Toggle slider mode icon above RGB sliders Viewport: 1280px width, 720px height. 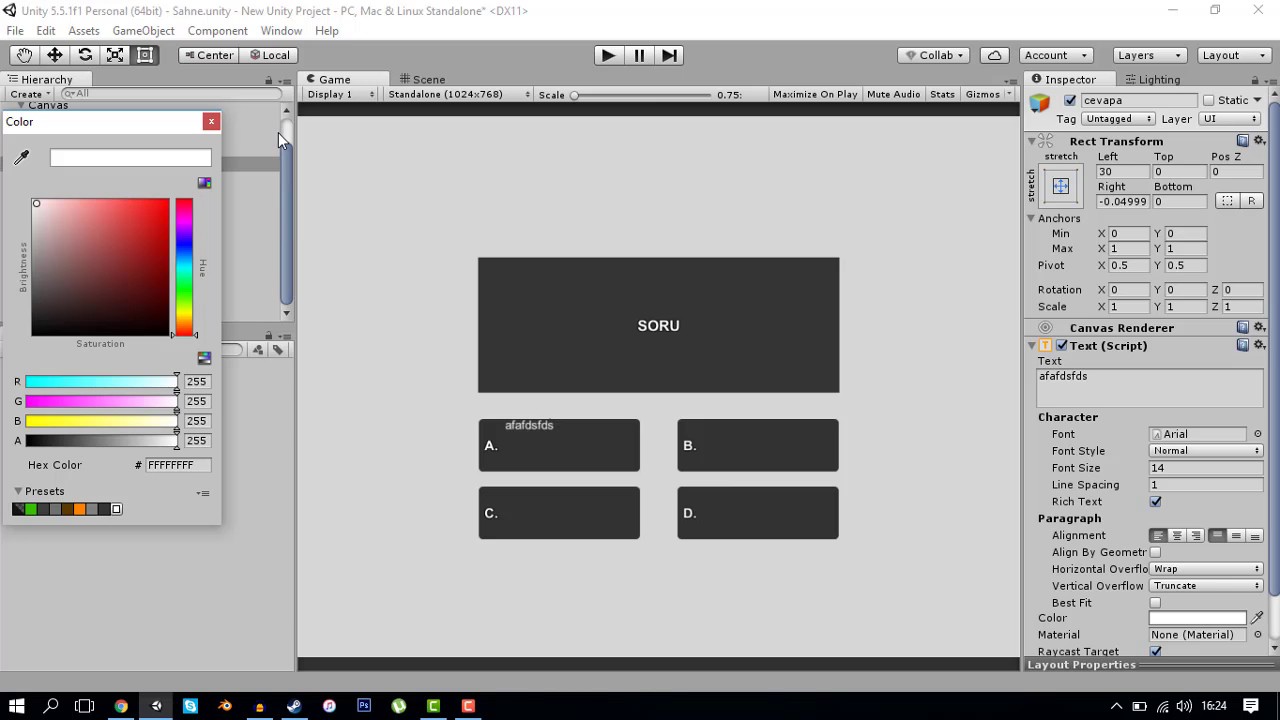[x=204, y=358]
